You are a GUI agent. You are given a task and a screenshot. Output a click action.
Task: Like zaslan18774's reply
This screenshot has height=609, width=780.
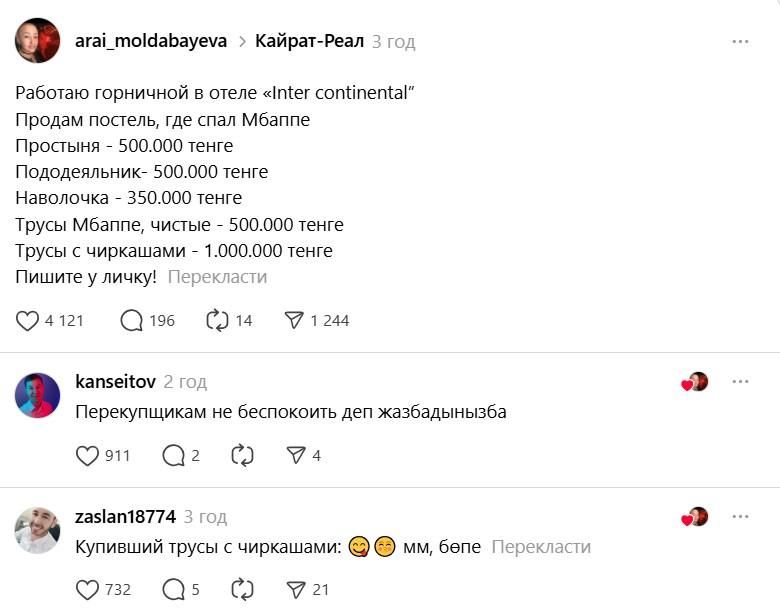click(x=88, y=589)
